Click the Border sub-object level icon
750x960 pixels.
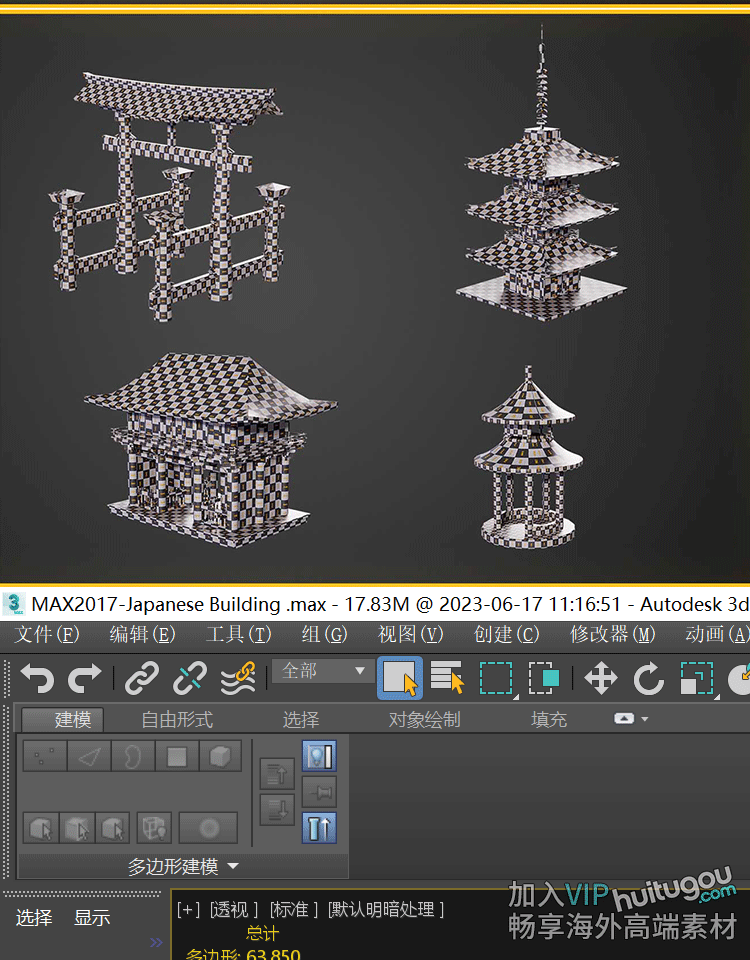[133, 757]
